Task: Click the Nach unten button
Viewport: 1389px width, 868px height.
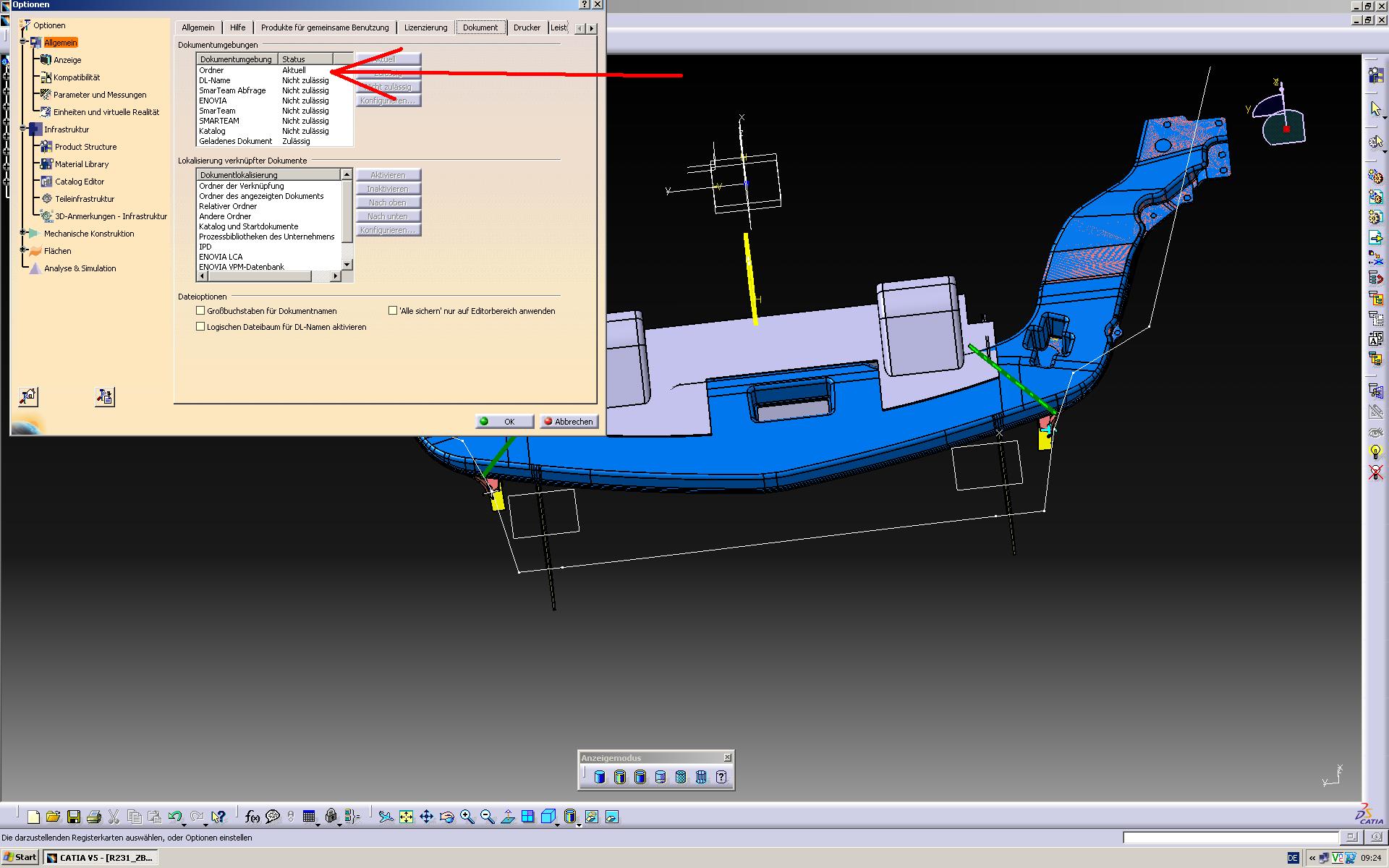Action: (388, 216)
